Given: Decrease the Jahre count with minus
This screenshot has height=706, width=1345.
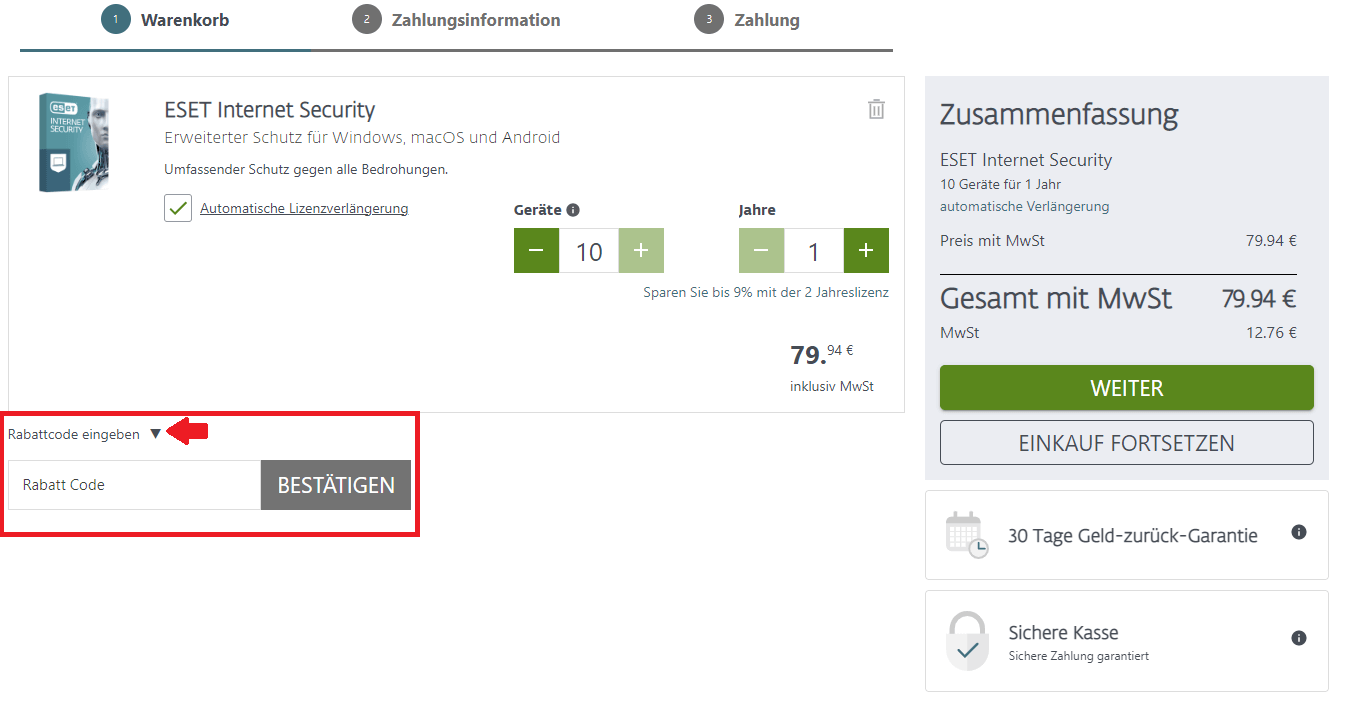Looking at the screenshot, I should pos(761,251).
